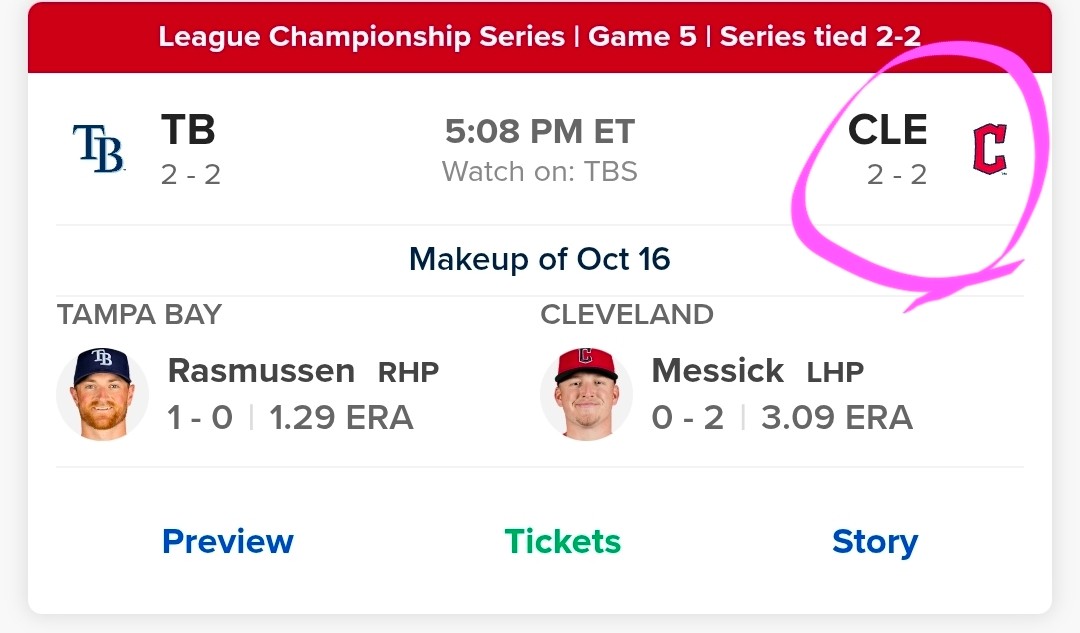Select Messick's player headshot
Screen dimensions: 1080x633
[586, 394]
